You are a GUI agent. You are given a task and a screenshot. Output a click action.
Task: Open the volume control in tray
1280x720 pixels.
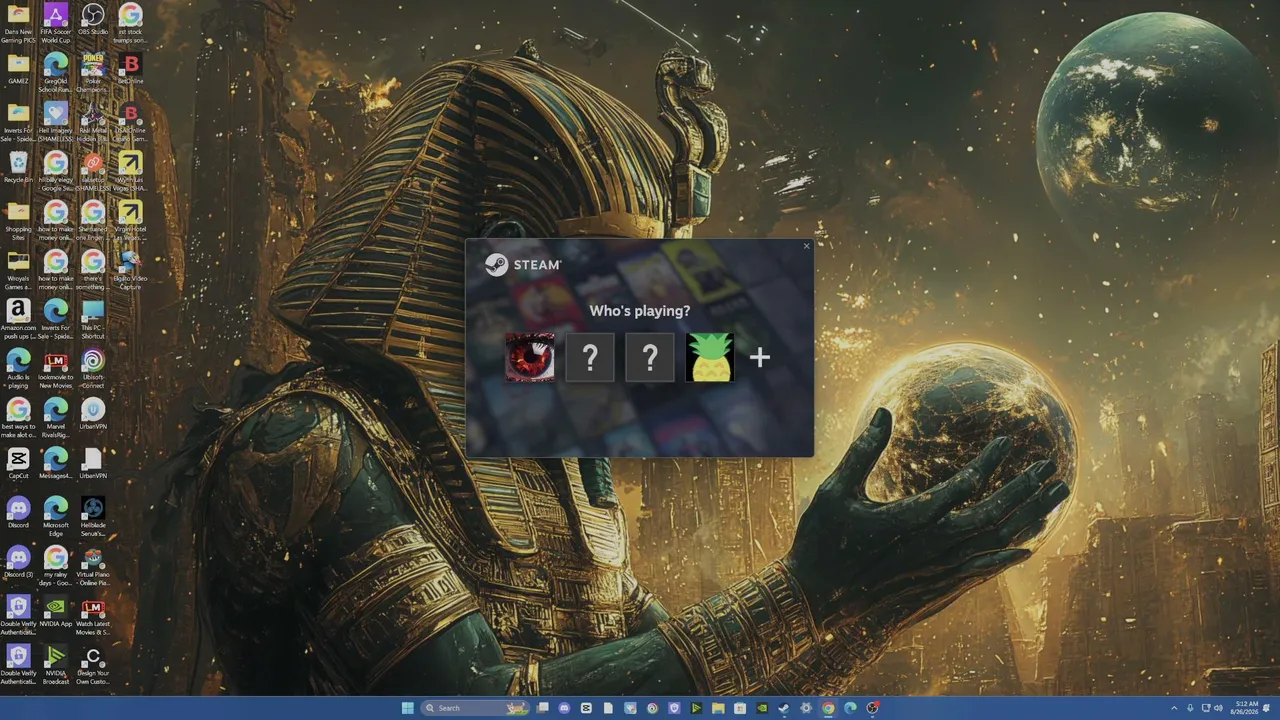1218,708
